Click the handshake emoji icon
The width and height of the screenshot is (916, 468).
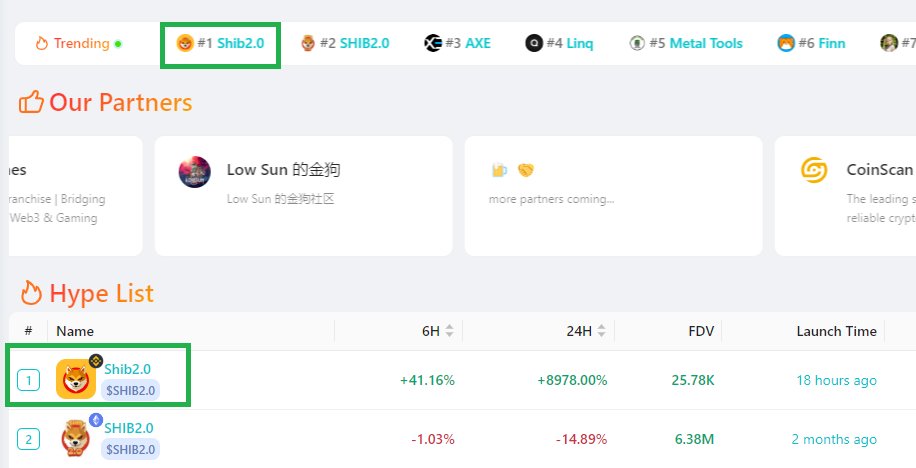click(526, 170)
